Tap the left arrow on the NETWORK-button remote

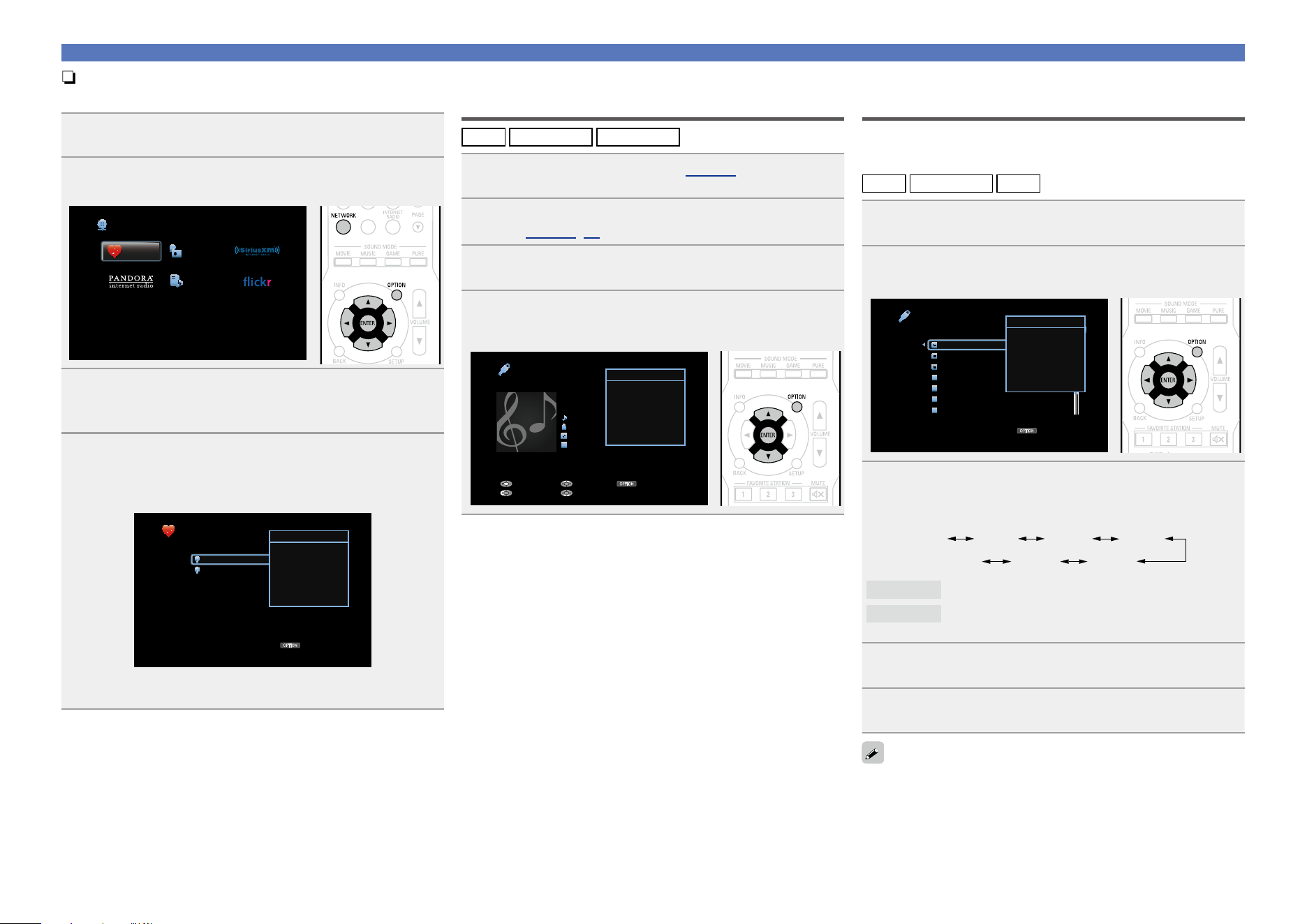348,323
